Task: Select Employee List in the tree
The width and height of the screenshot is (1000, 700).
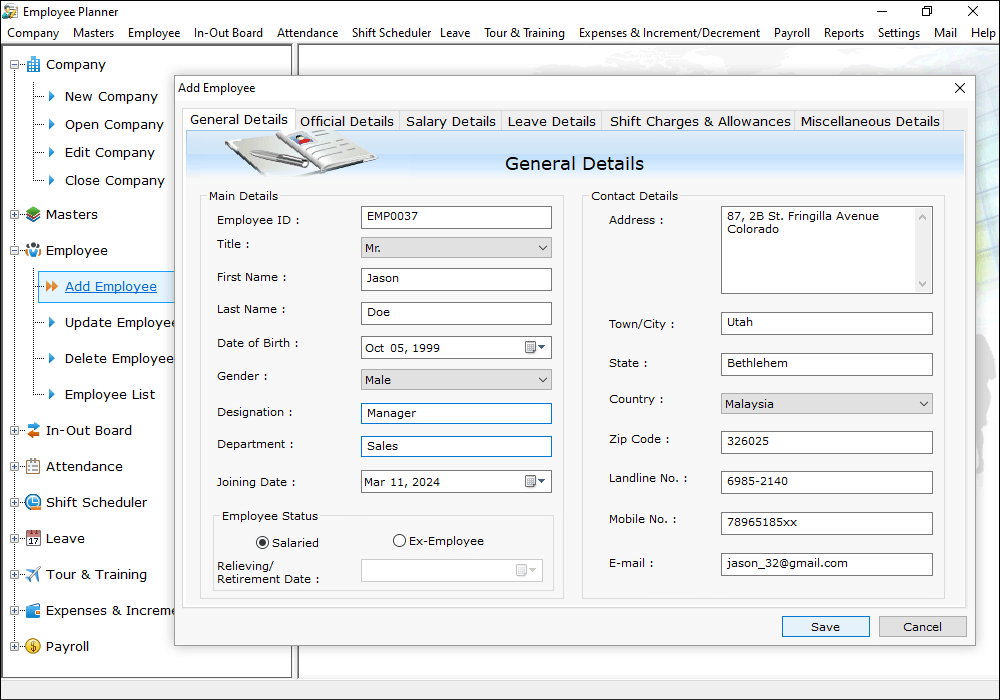Action: [110, 395]
